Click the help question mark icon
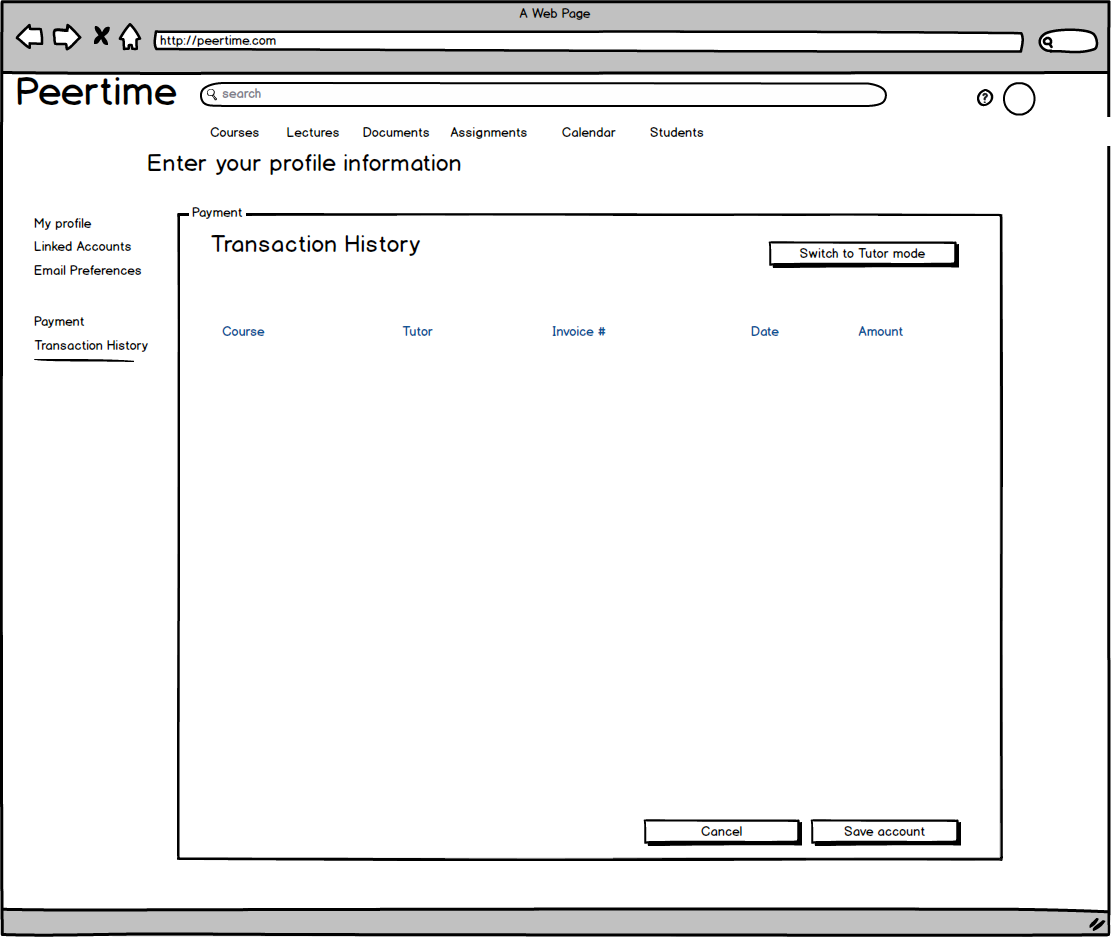Screen dimensions: 1111x937 pyautogui.click(x=985, y=98)
